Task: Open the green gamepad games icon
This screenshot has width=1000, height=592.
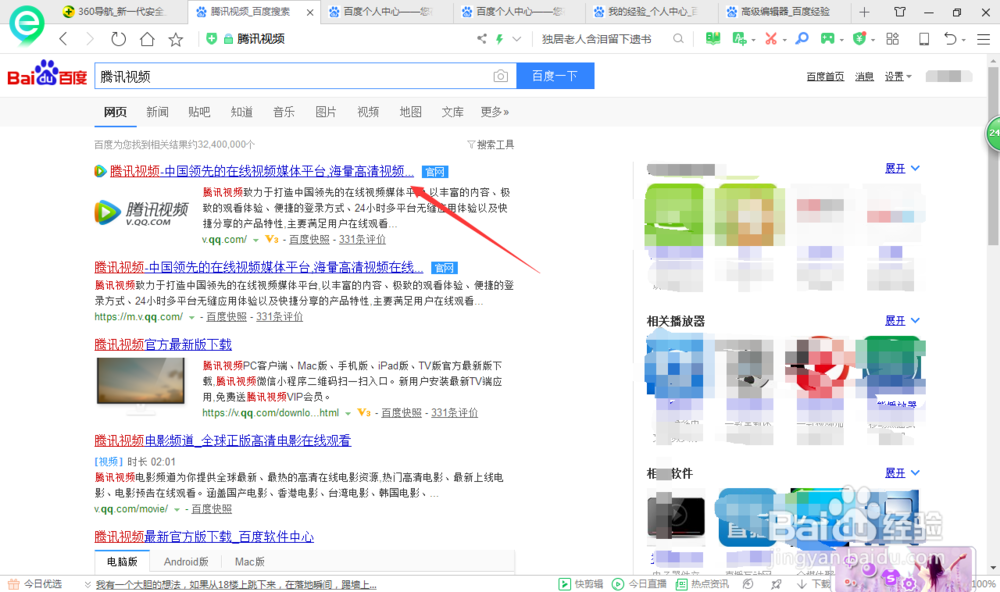Action: 827,39
